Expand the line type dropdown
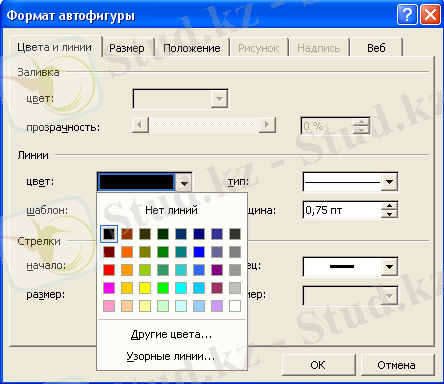The width and height of the screenshot is (444, 384). (389, 182)
